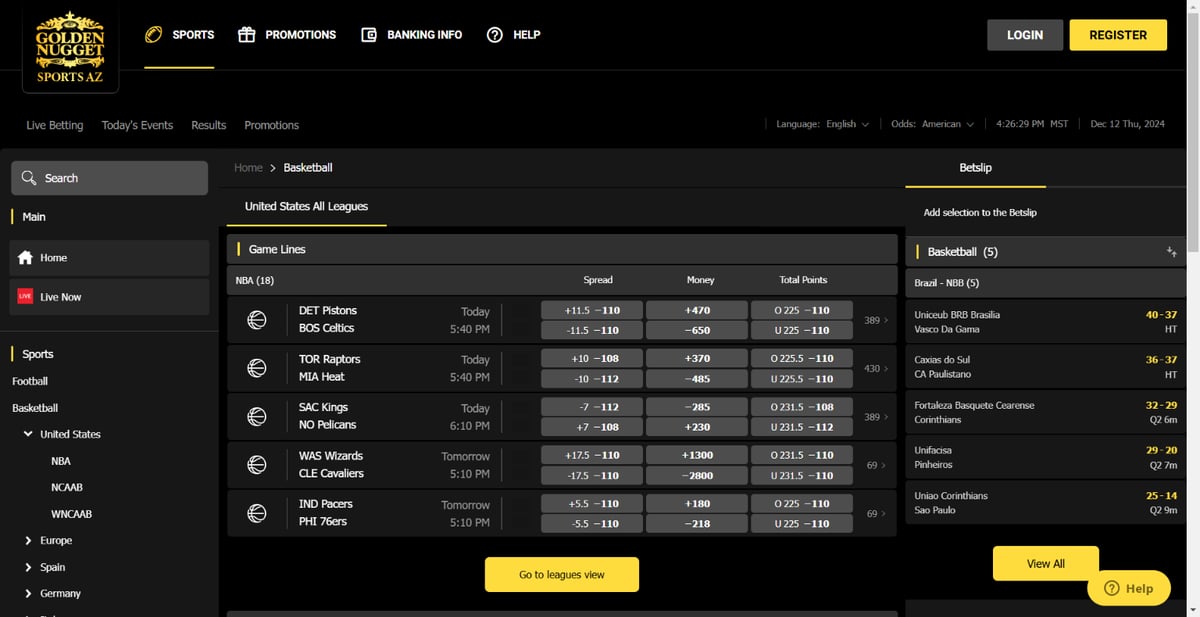Open the Promotions page with the gift icon

tap(287, 35)
